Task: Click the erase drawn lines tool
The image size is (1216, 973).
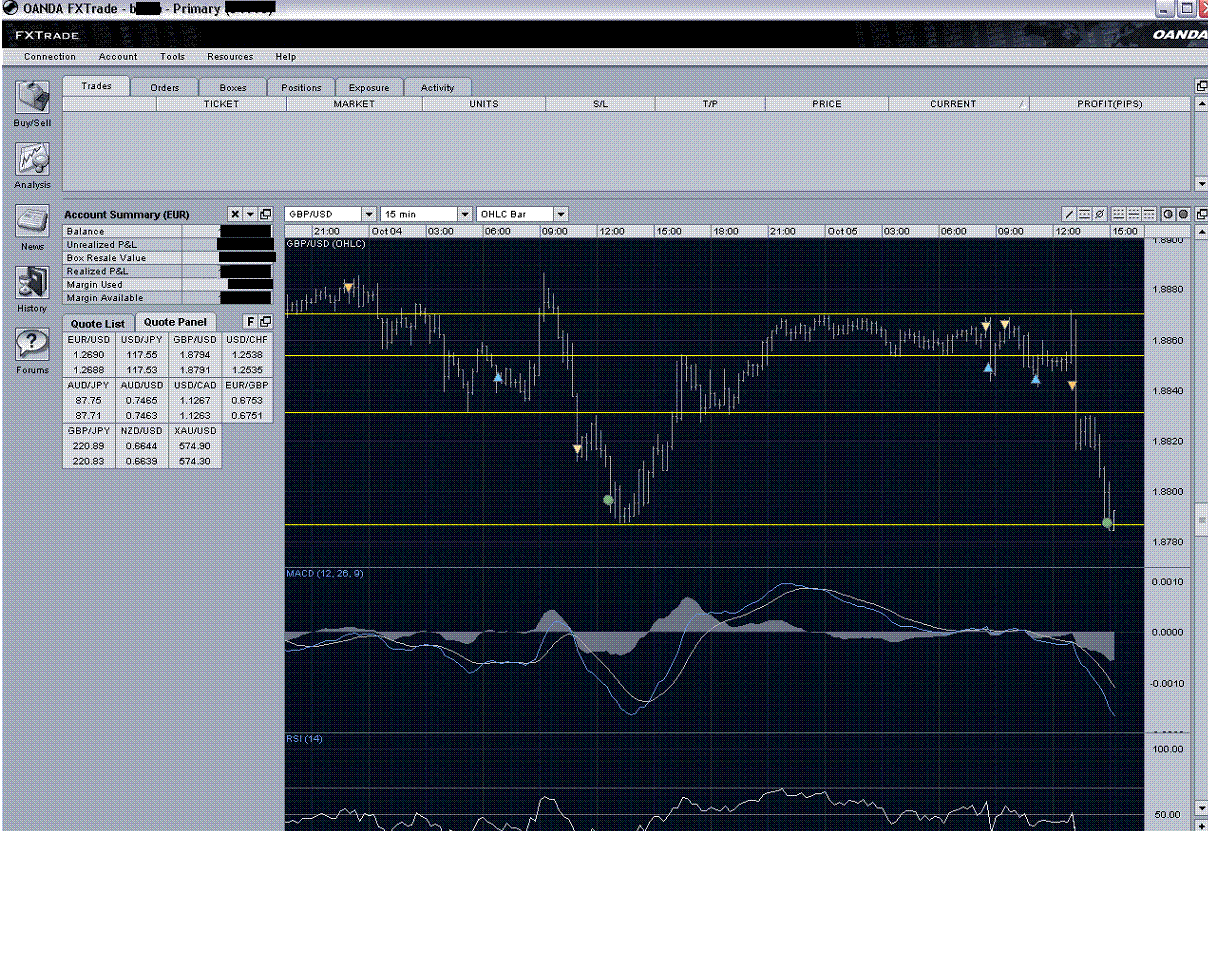Action: [x=1099, y=214]
